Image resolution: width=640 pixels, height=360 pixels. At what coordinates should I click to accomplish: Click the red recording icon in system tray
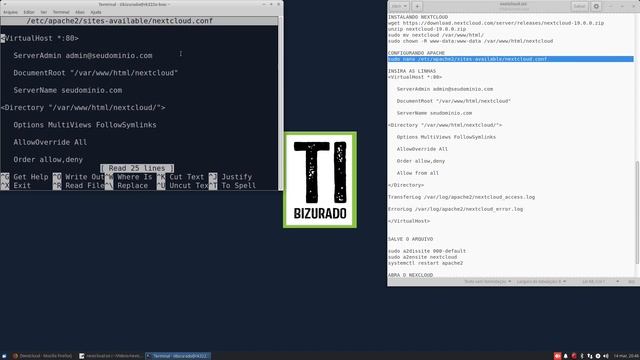coord(557,356)
